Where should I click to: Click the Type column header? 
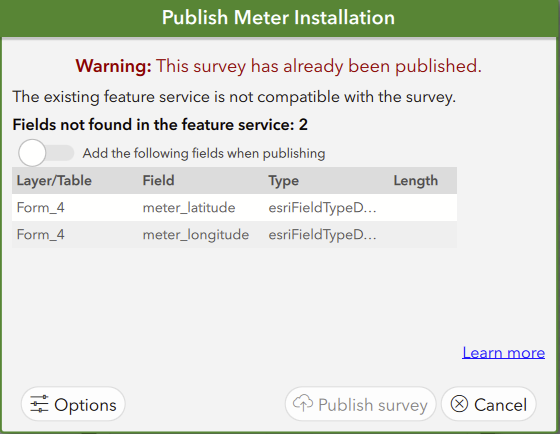click(284, 181)
